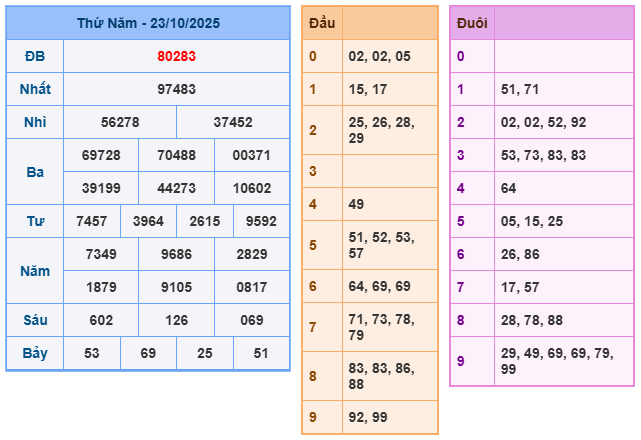Select Năm prize number 7349
The height and width of the screenshot is (440, 641).
click(x=101, y=254)
